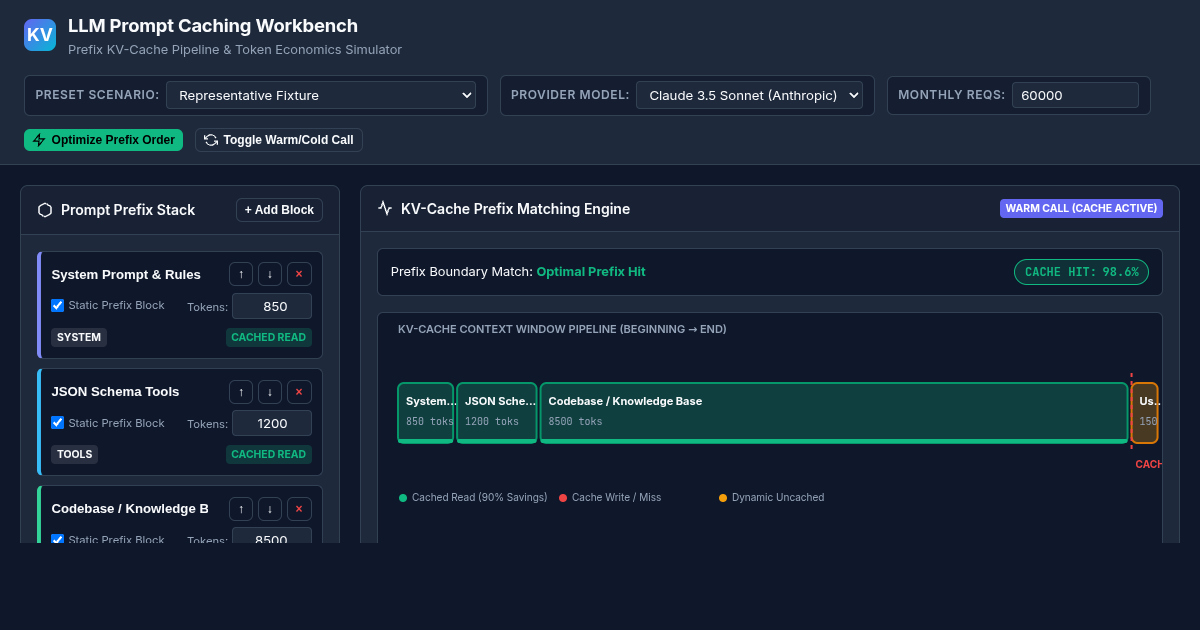Click Optimize Prefix Order button
The height and width of the screenshot is (630, 1200).
[x=103, y=140]
